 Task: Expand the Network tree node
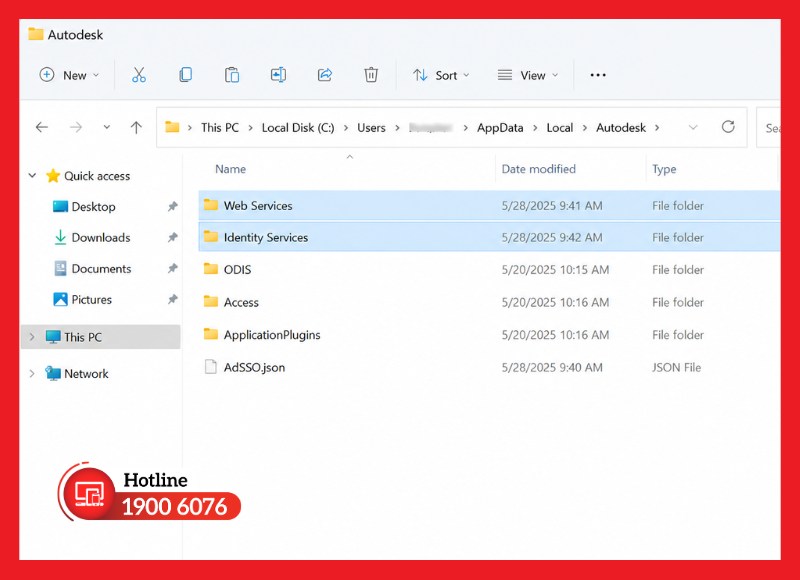32,373
